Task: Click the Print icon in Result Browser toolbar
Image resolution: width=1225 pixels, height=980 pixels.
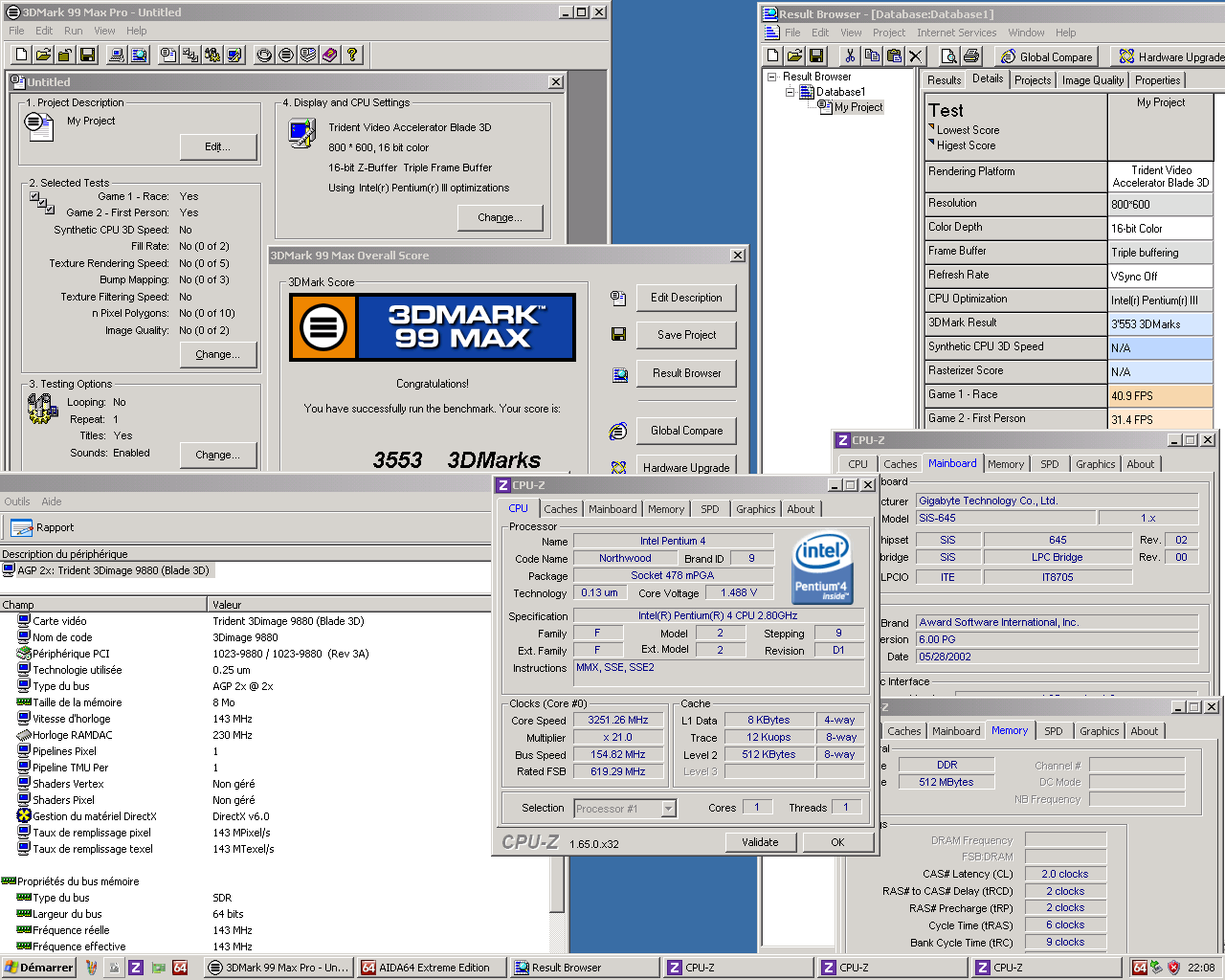Action: pyautogui.click(x=971, y=56)
